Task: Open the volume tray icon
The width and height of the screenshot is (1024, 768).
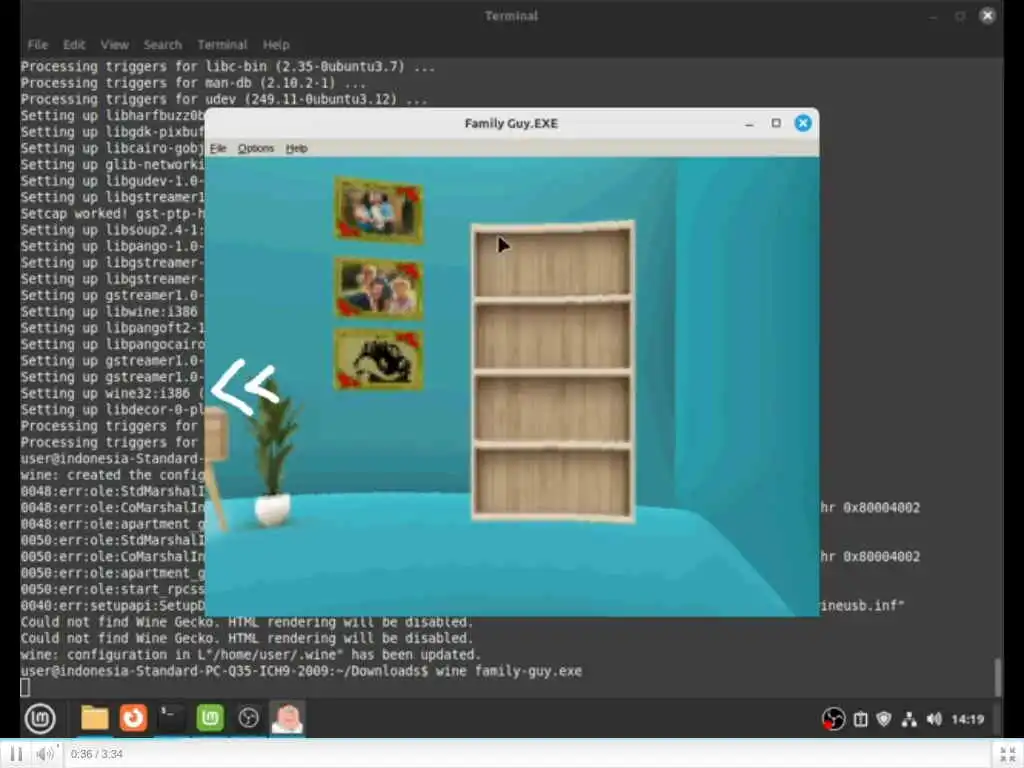Action: [934, 719]
